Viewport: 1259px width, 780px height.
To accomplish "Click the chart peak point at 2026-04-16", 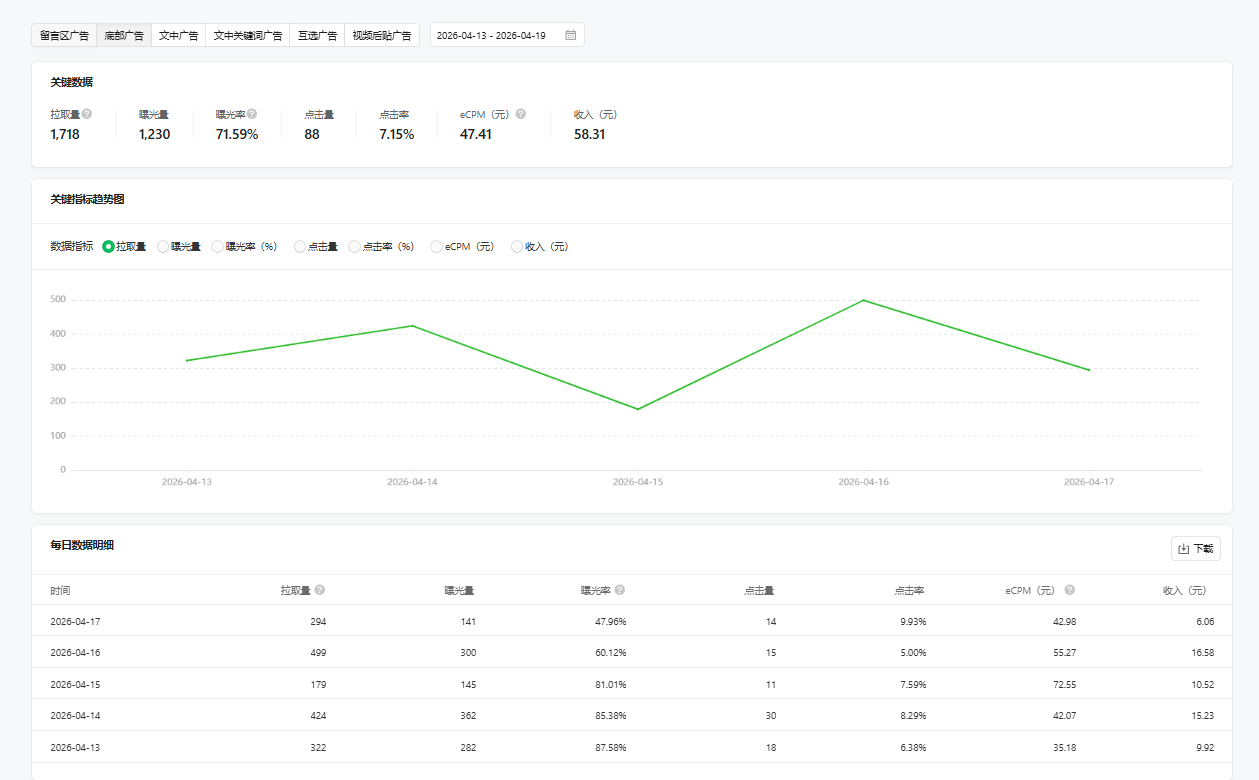I will (863, 300).
